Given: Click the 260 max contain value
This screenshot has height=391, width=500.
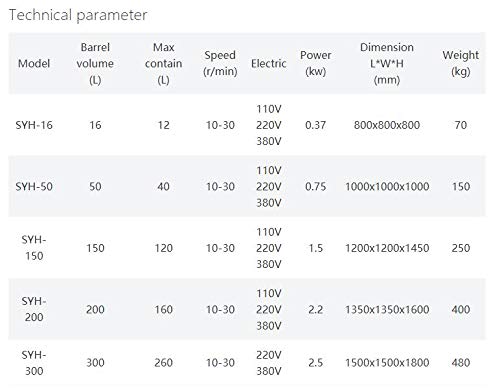Looking at the screenshot, I should pyautogui.click(x=163, y=363).
